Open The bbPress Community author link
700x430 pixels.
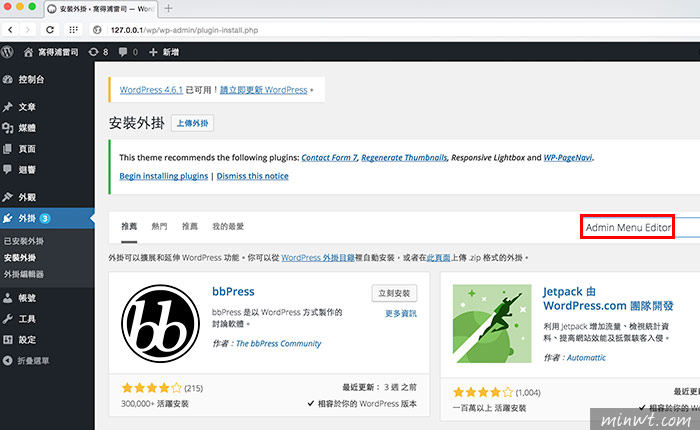click(x=279, y=343)
